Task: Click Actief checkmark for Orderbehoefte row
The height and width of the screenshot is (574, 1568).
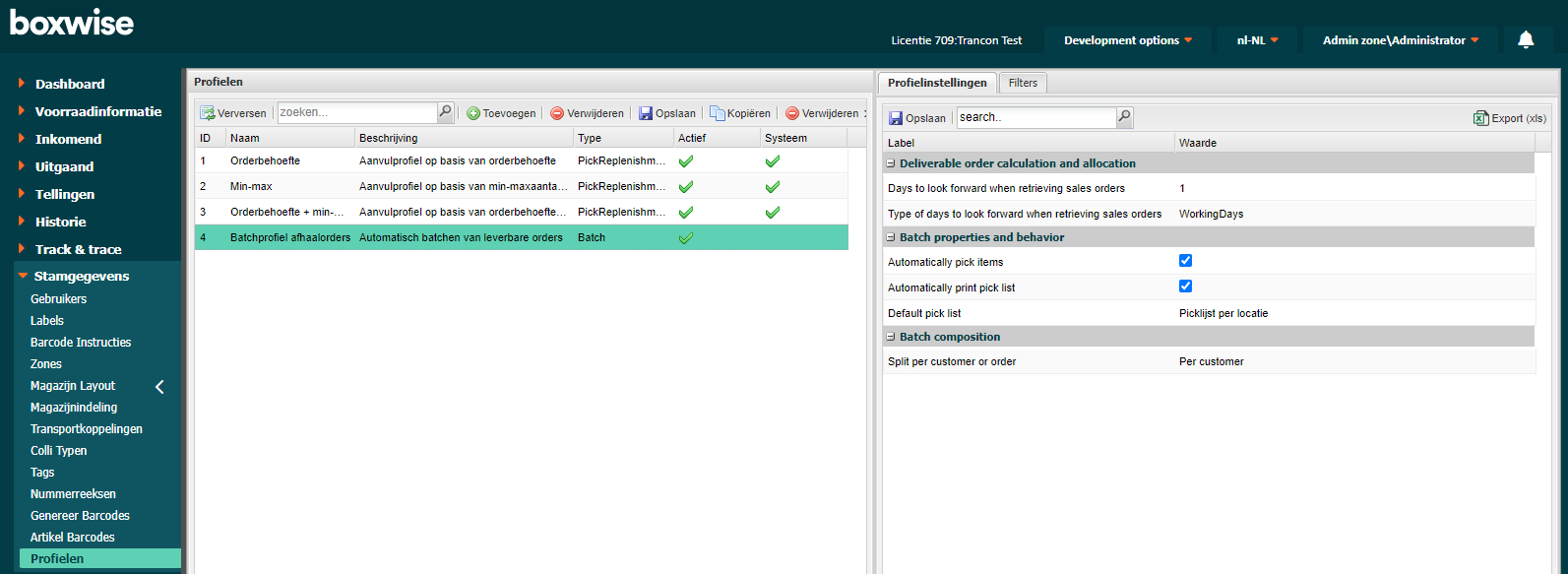Action: pyautogui.click(x=686, y=160)
